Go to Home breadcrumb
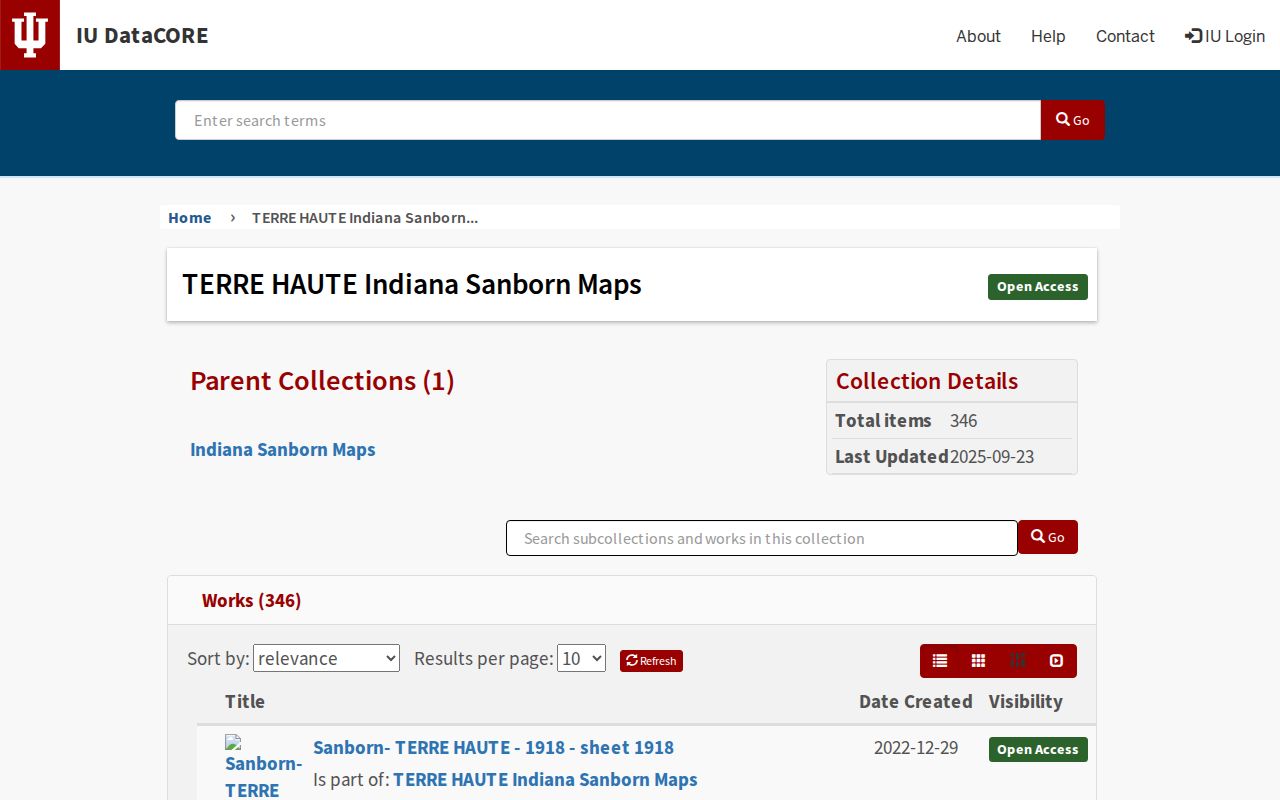The height and width of the screenshot is (800, 1280). click(190, 217)
